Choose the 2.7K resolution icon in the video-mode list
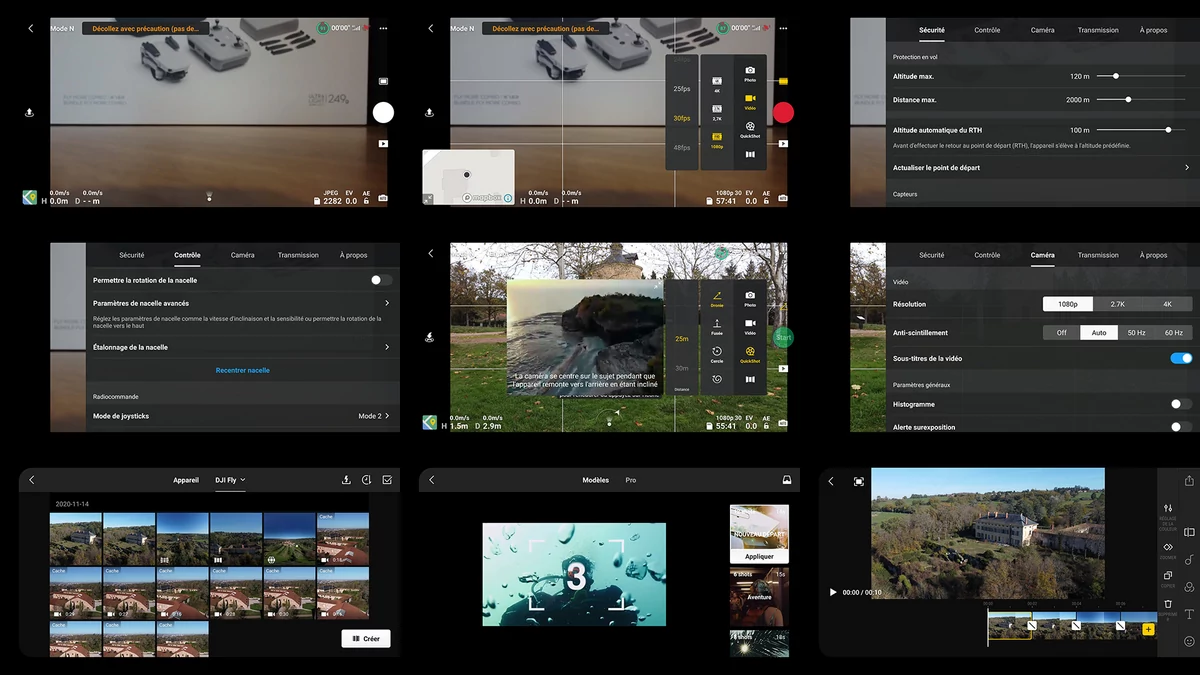The image size is (1200, 675). pos(717,111)
